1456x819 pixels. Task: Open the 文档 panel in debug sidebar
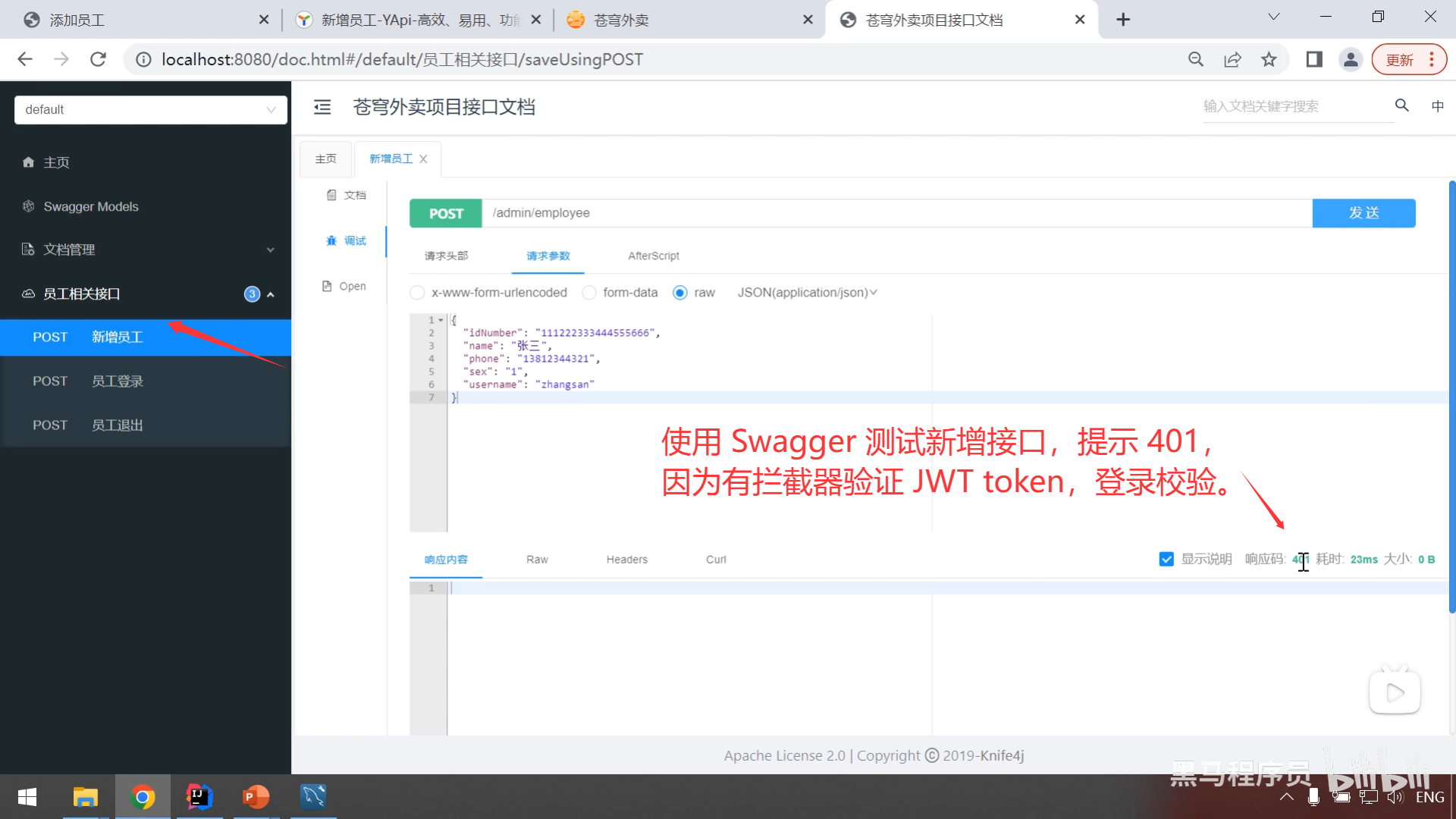point(346,195)
